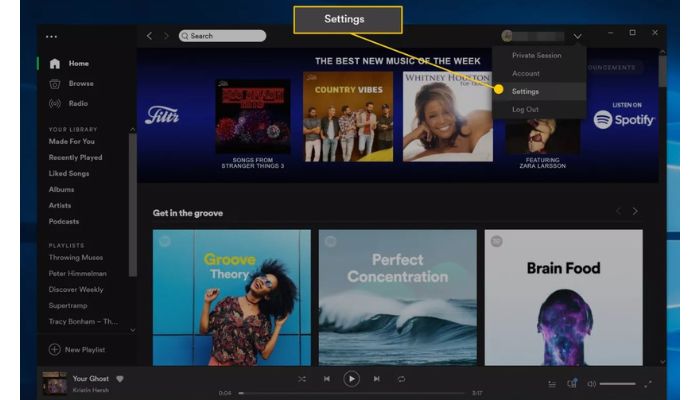Open the Tracy Bonham playlist

[83, 321]
